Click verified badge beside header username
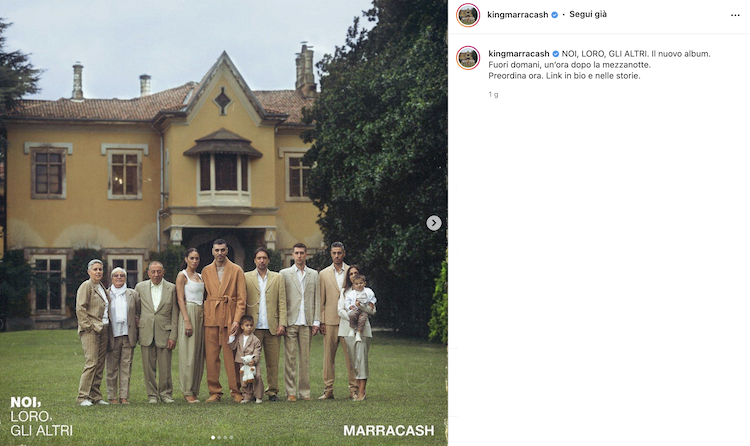The image size is (750, 446). click(554, 15)
